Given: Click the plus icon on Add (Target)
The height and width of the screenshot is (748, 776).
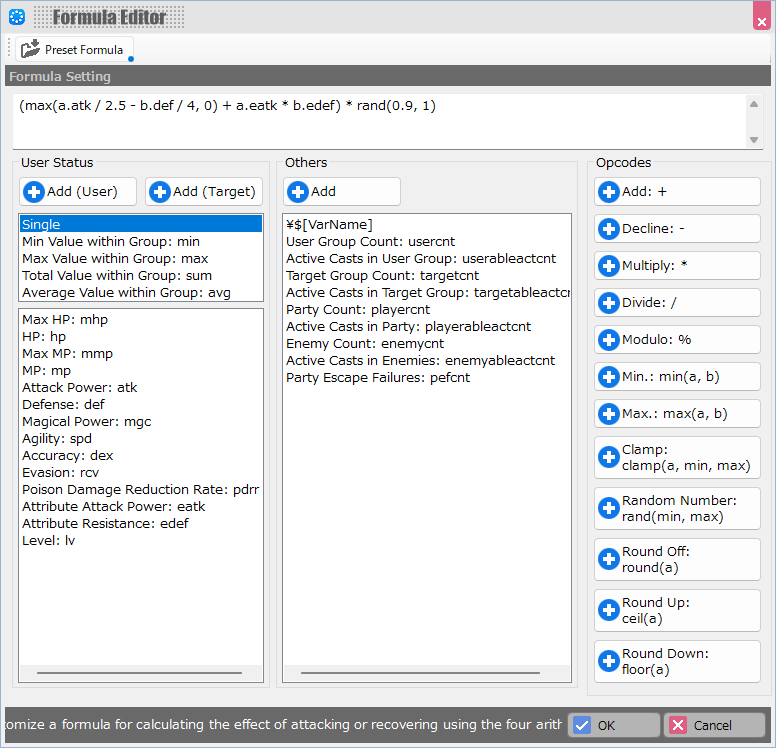Looking at the screenshot, I should (x=160, y=192).
